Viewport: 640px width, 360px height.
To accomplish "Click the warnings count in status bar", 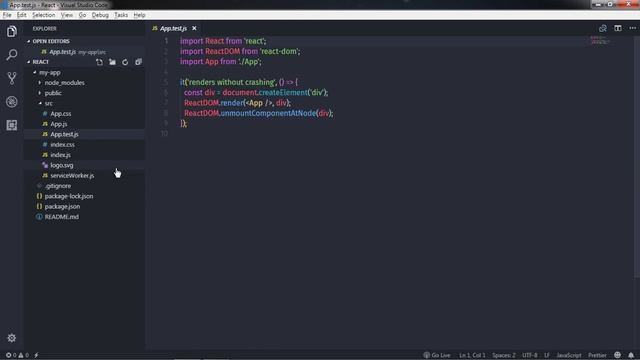I will point(23,355).
